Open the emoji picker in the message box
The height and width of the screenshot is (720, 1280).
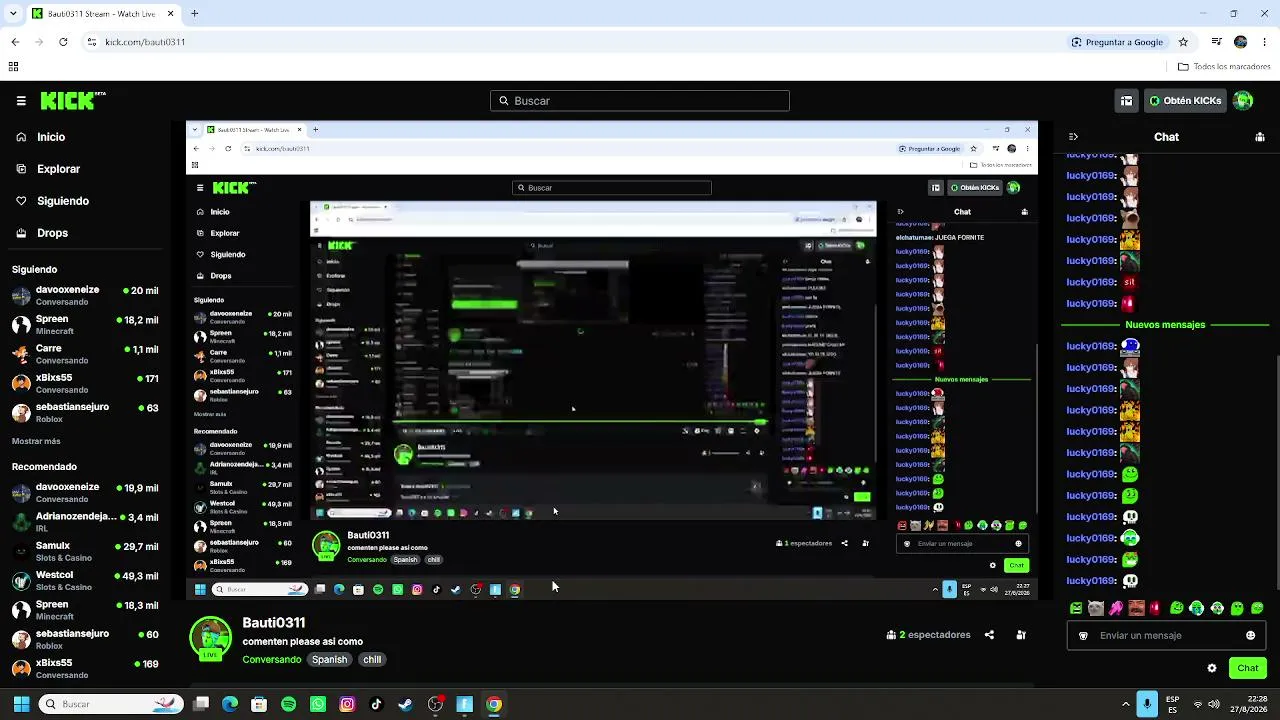tap(1250, 636)
